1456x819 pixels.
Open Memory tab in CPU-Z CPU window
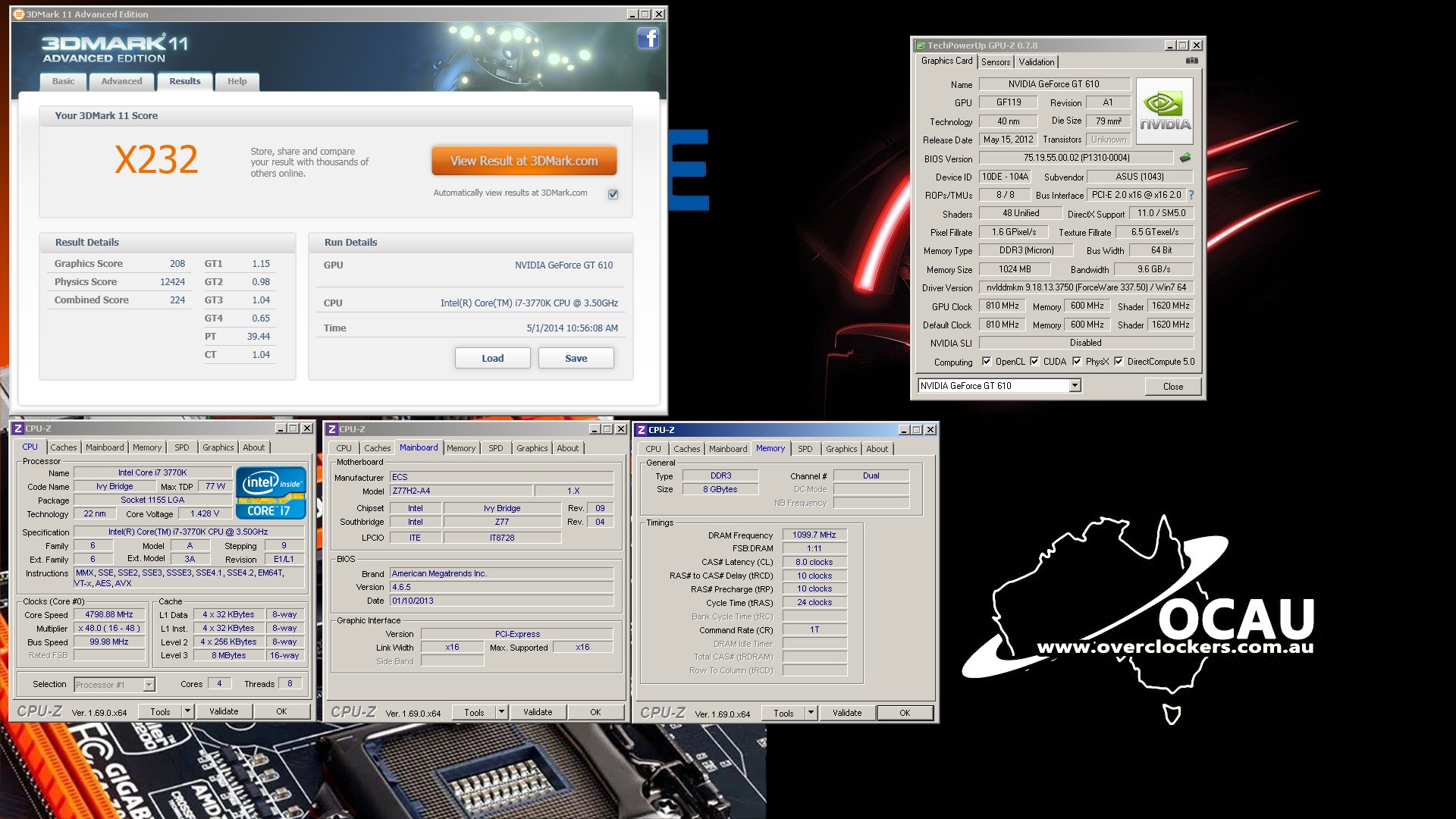(147, 447)
